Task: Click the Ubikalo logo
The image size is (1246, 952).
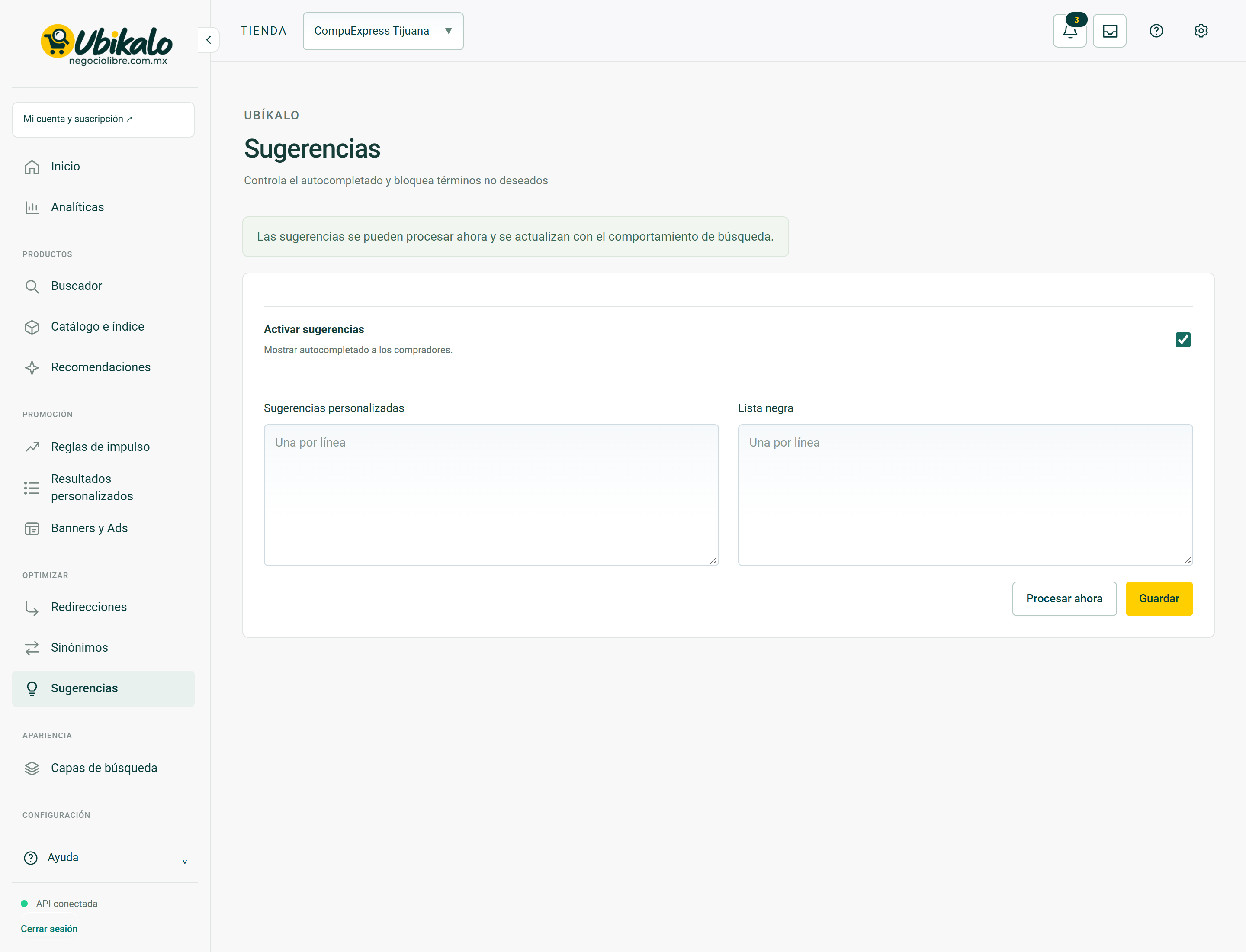Action: point(106,44)
